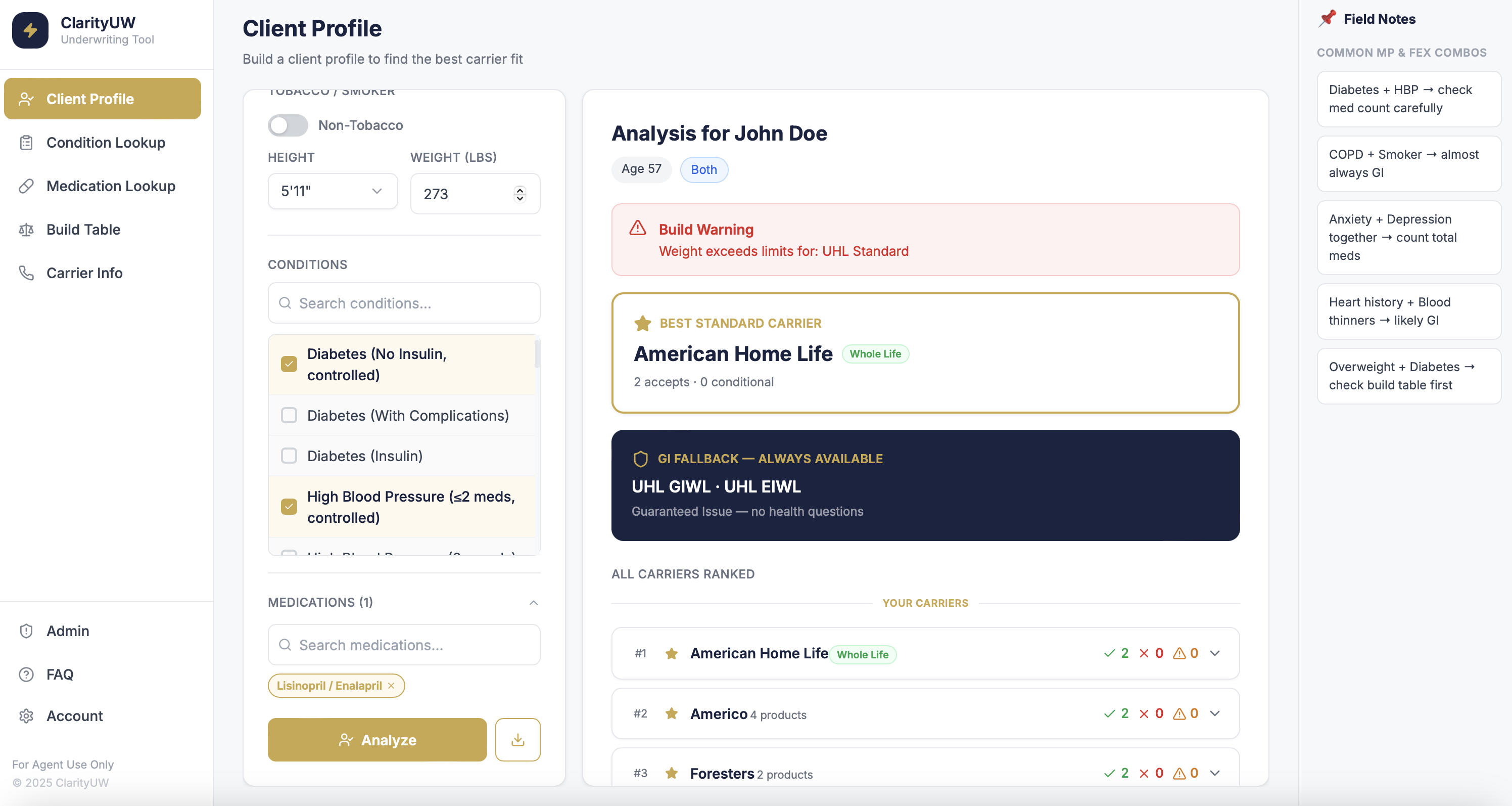This screenshot has height=806, width=1512.
Task: Click the Whole Life tag in ranked row #1
Action: pyautogui.click(x=862, y=654)
